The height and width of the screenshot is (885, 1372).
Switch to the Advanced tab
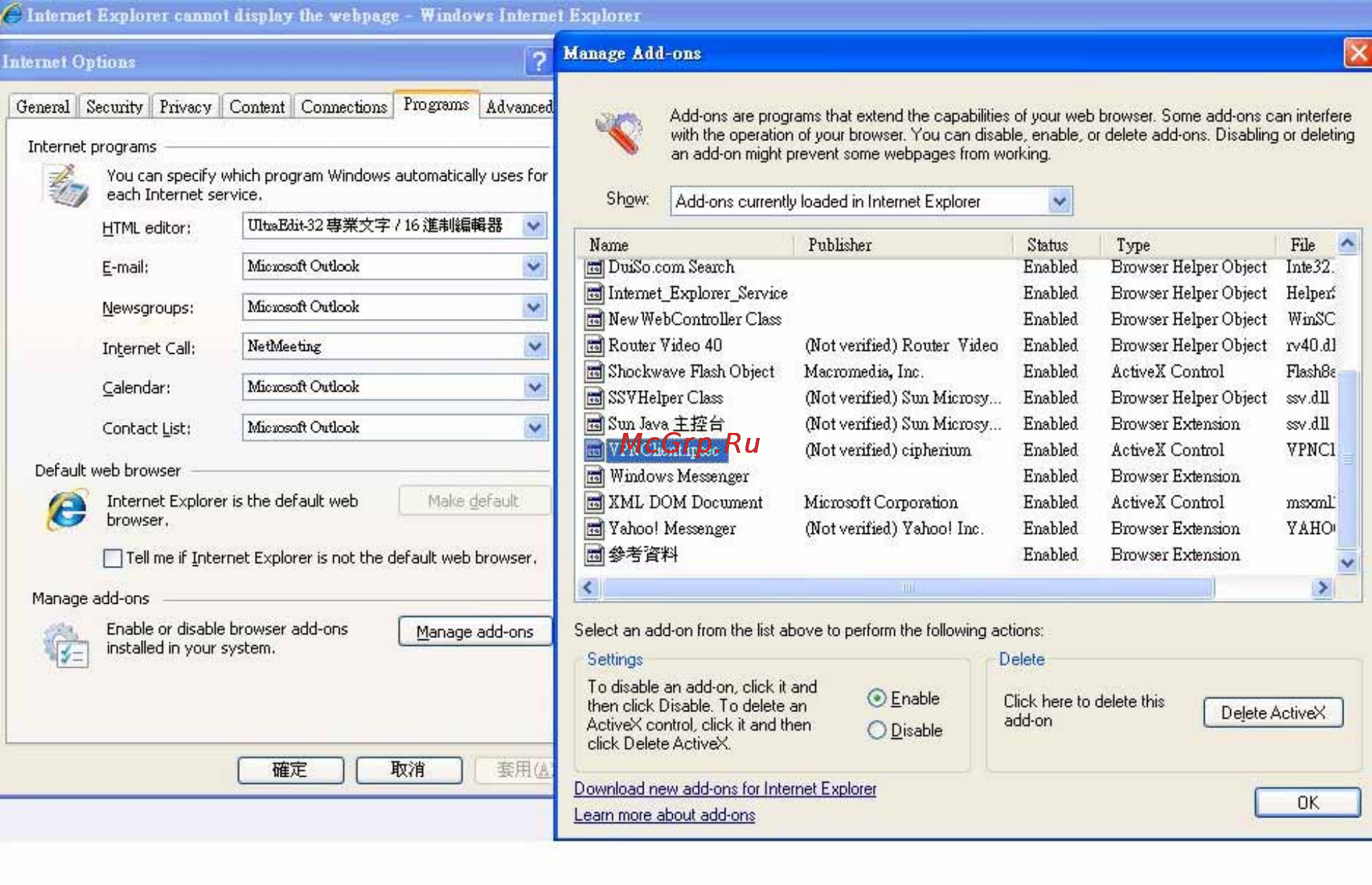coord(518,107)
